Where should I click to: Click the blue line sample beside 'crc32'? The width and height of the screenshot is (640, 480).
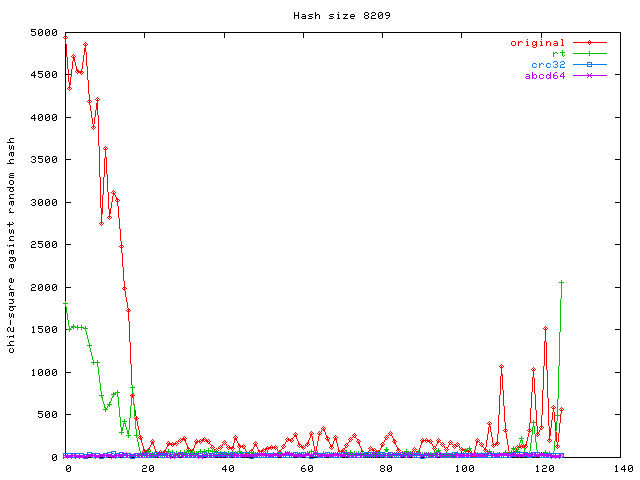[x=589, y=64]
